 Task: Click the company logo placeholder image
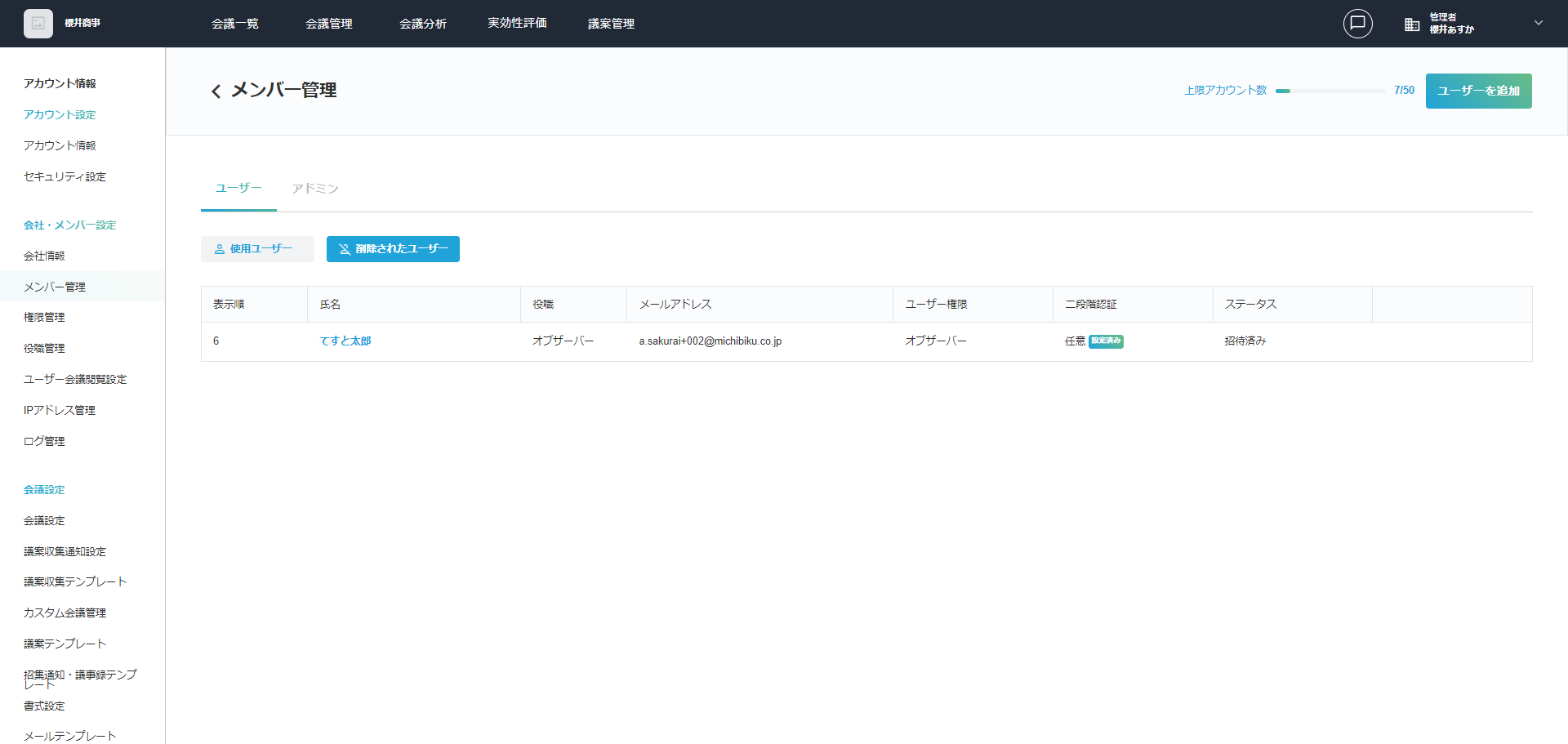[38, 24]
